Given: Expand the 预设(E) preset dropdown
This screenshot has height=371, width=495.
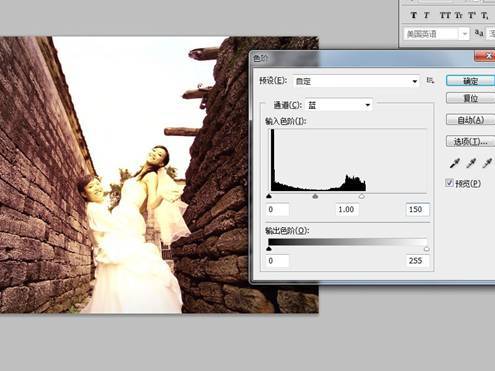Looking at the screenshot, I should click(356, 81).
